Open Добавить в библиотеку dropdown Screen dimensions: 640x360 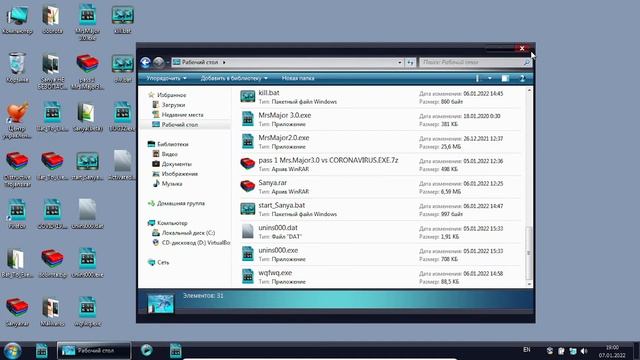click(234, 78)
